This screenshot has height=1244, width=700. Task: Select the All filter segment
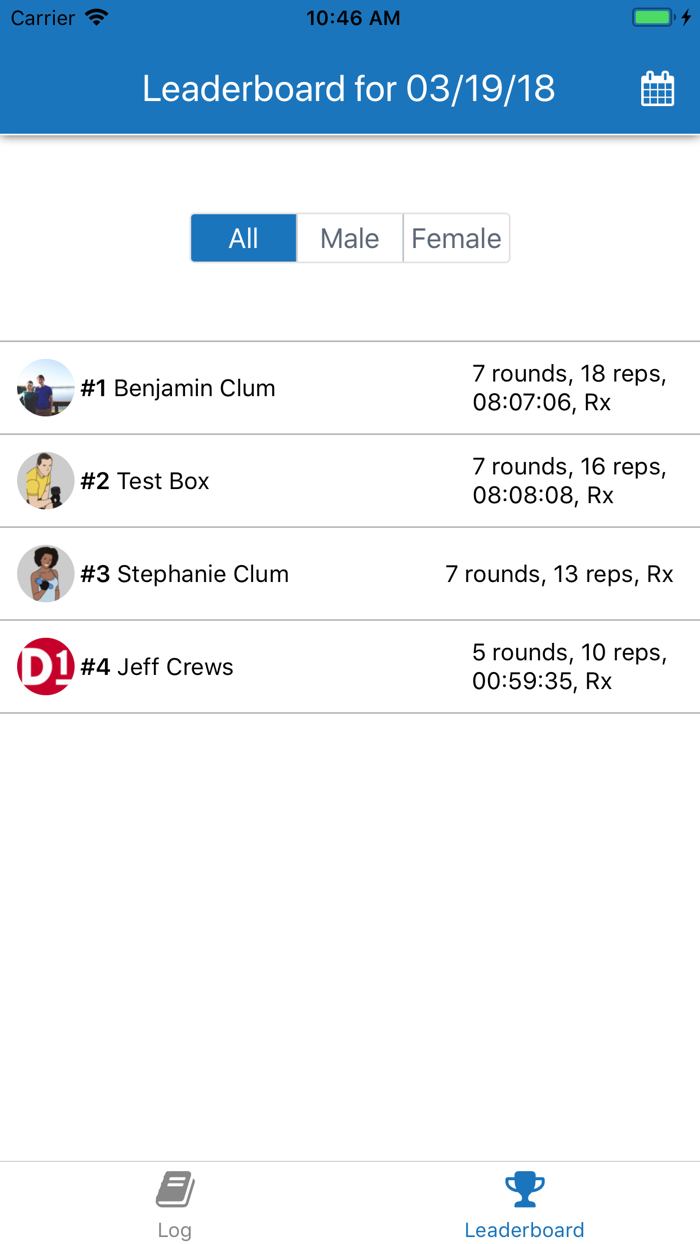243,238
